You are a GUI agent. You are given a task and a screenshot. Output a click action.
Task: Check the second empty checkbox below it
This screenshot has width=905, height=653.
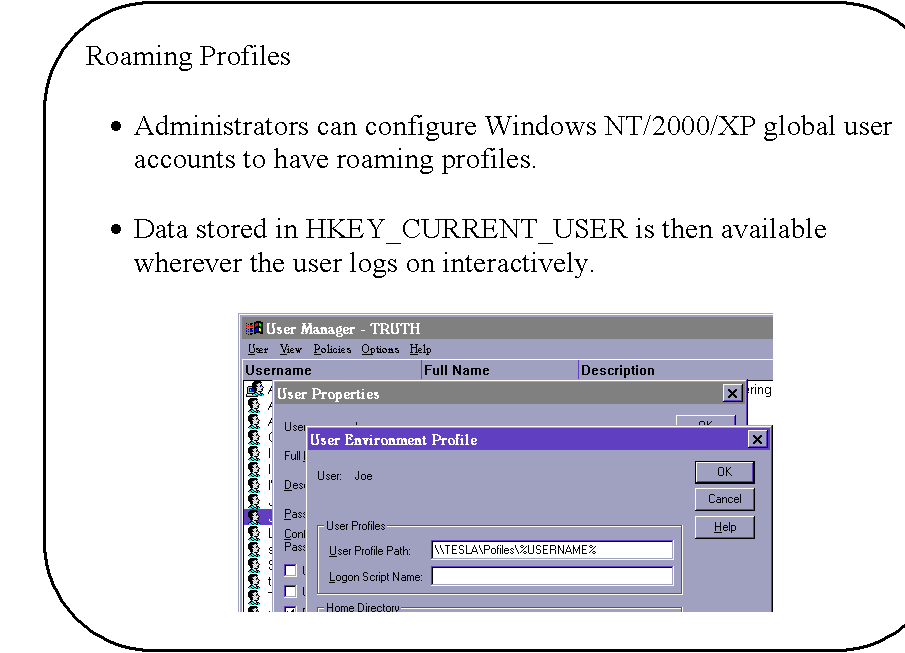[x=290, y=590]
